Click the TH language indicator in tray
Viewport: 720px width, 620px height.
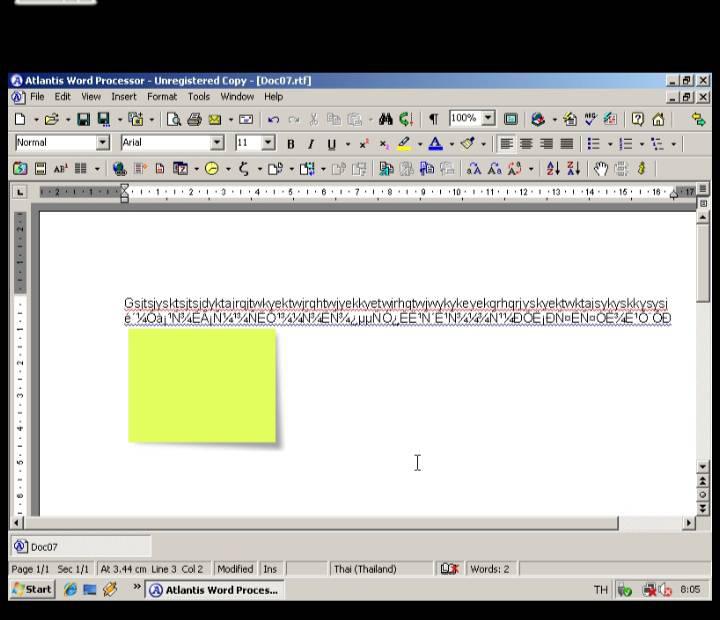pos(601,590)
